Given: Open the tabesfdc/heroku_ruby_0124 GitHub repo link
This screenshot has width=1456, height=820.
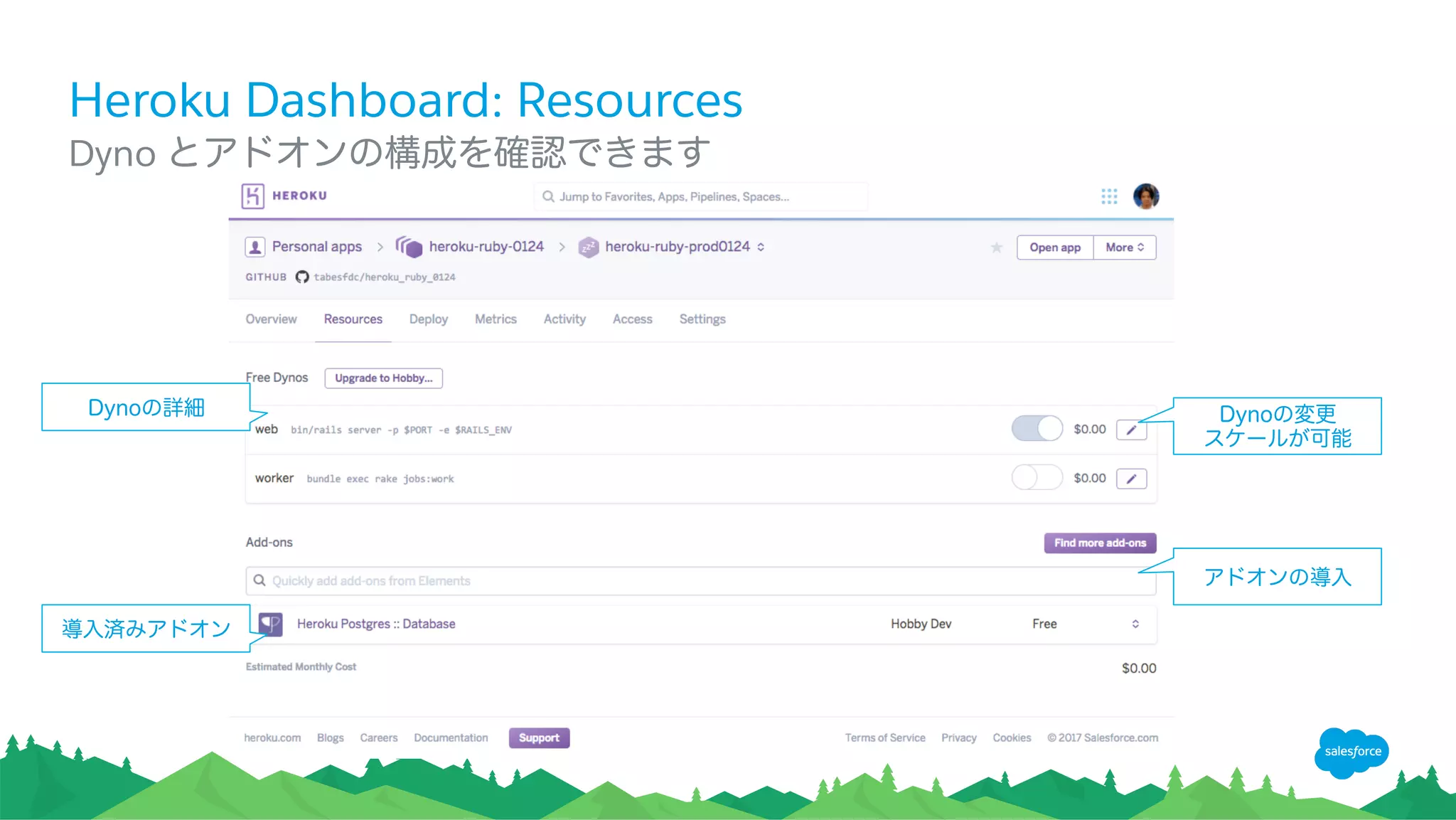Looking at the screenshot, I should [x=385, y=277].
